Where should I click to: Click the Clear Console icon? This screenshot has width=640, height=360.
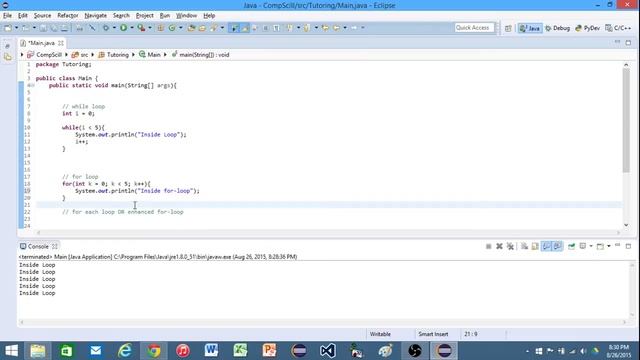pos(524,246)
